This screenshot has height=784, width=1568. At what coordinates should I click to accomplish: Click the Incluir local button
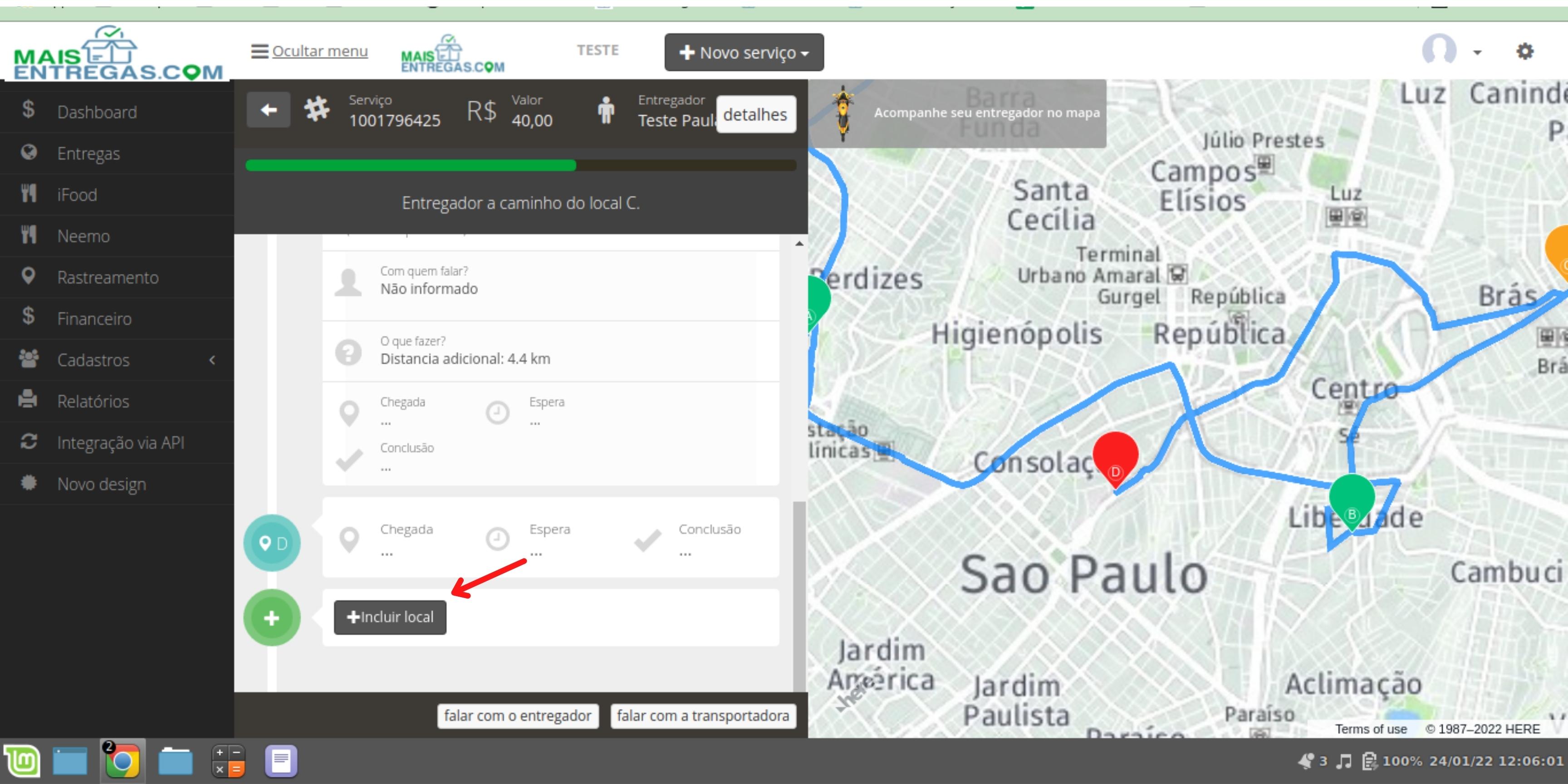(390, 617)
